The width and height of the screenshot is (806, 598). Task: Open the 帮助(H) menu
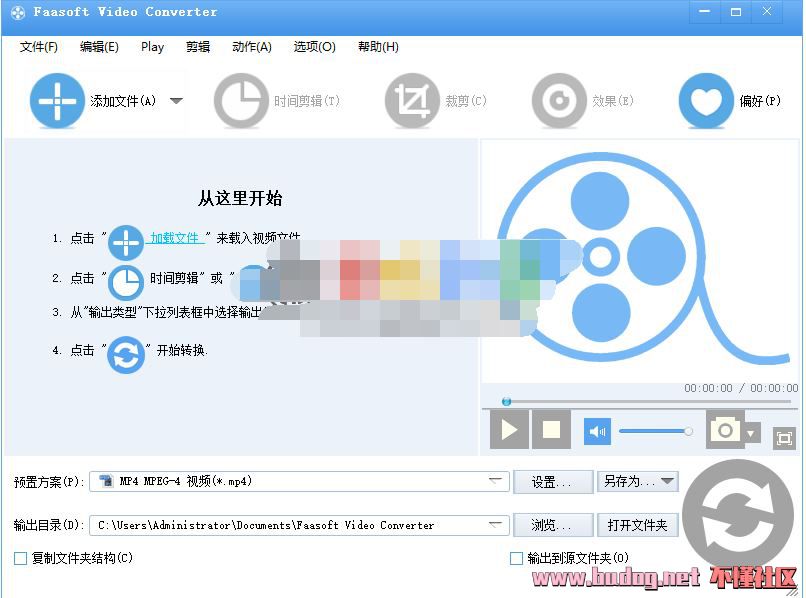pos(378,47)
